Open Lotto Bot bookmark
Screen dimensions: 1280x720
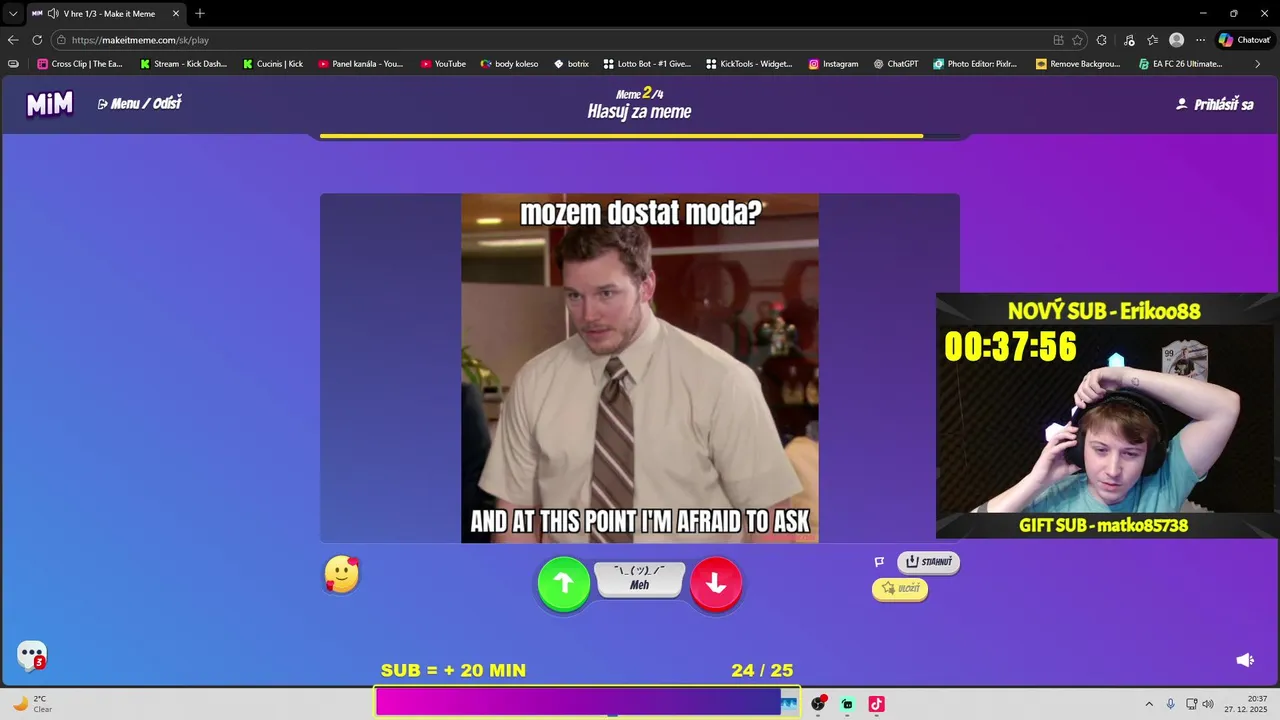(x=647, y=64)
